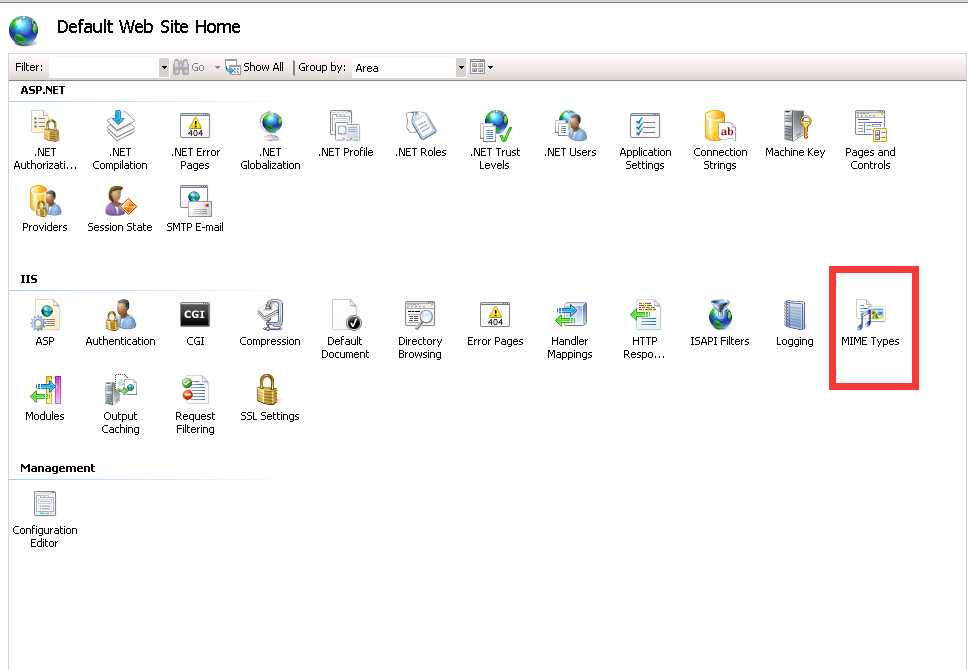The image size is (968, 670).
Task: Open the SSL Settings feature
Action: pos(270,398)
